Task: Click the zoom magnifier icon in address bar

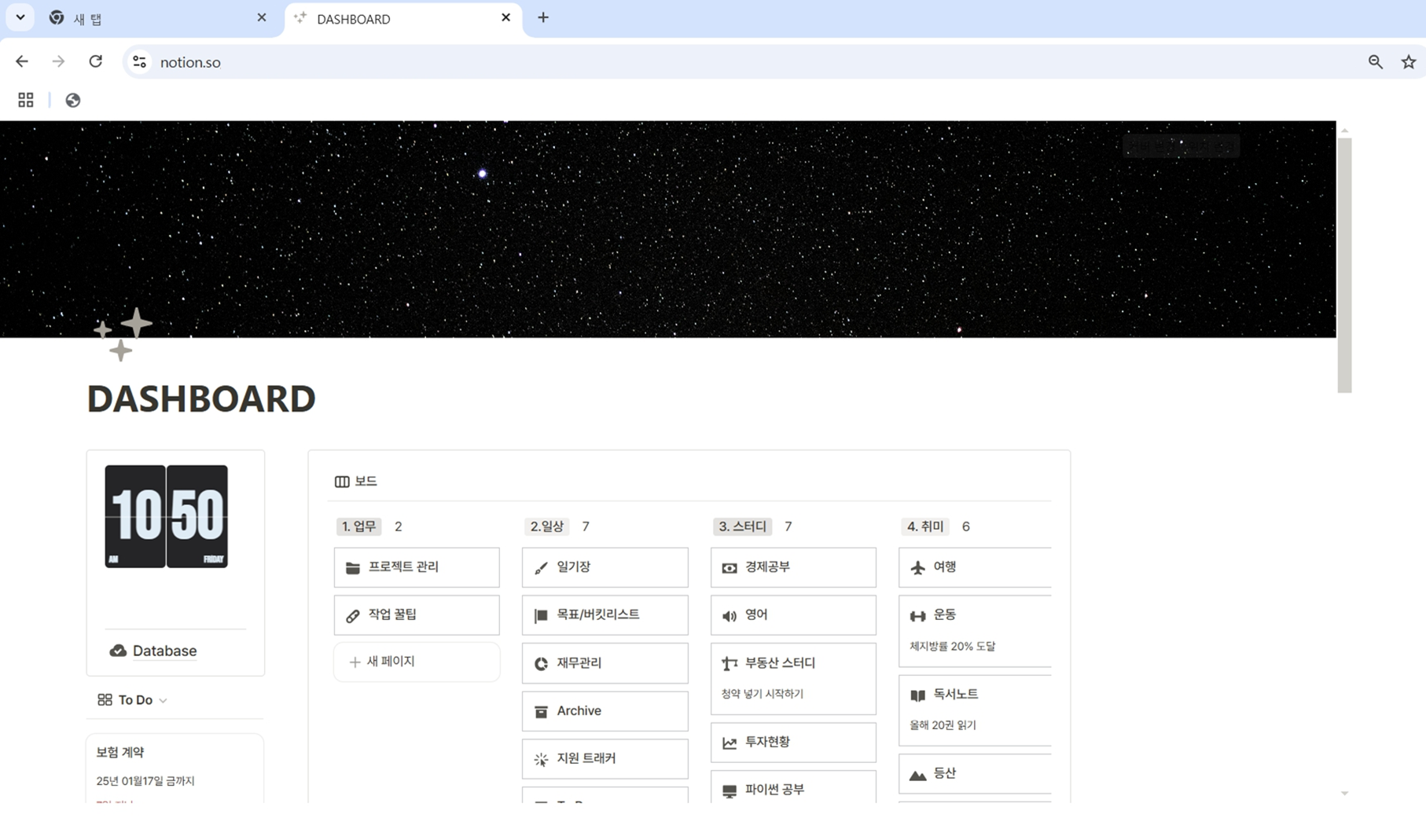Action: [x=1375, y=61]
